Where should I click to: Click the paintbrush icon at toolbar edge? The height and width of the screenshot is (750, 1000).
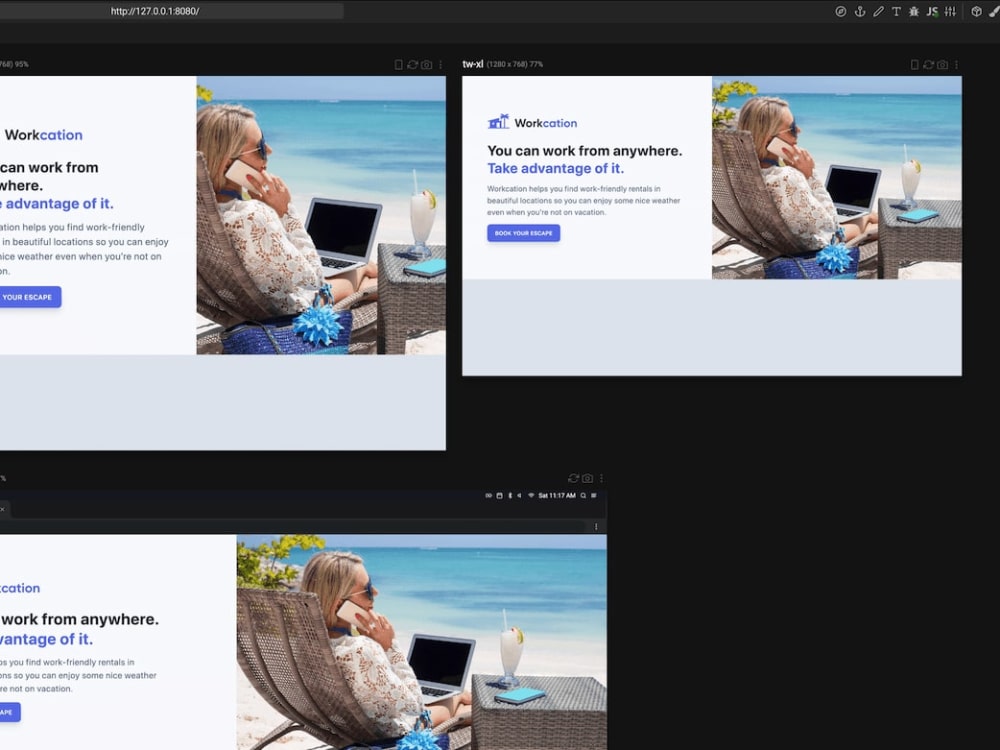(x=994, y=11)
